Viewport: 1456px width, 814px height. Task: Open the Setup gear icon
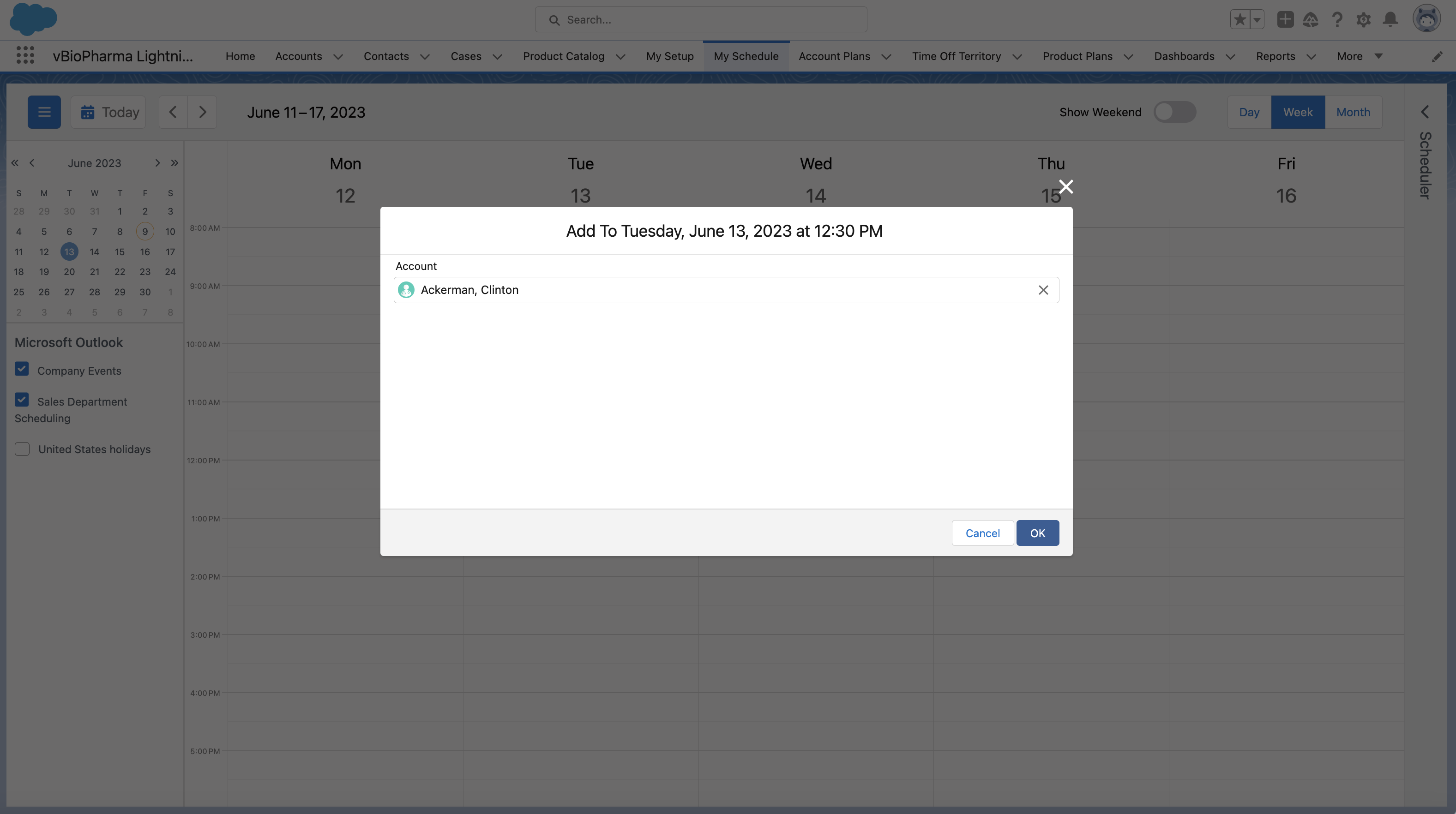pos(1363,20)
